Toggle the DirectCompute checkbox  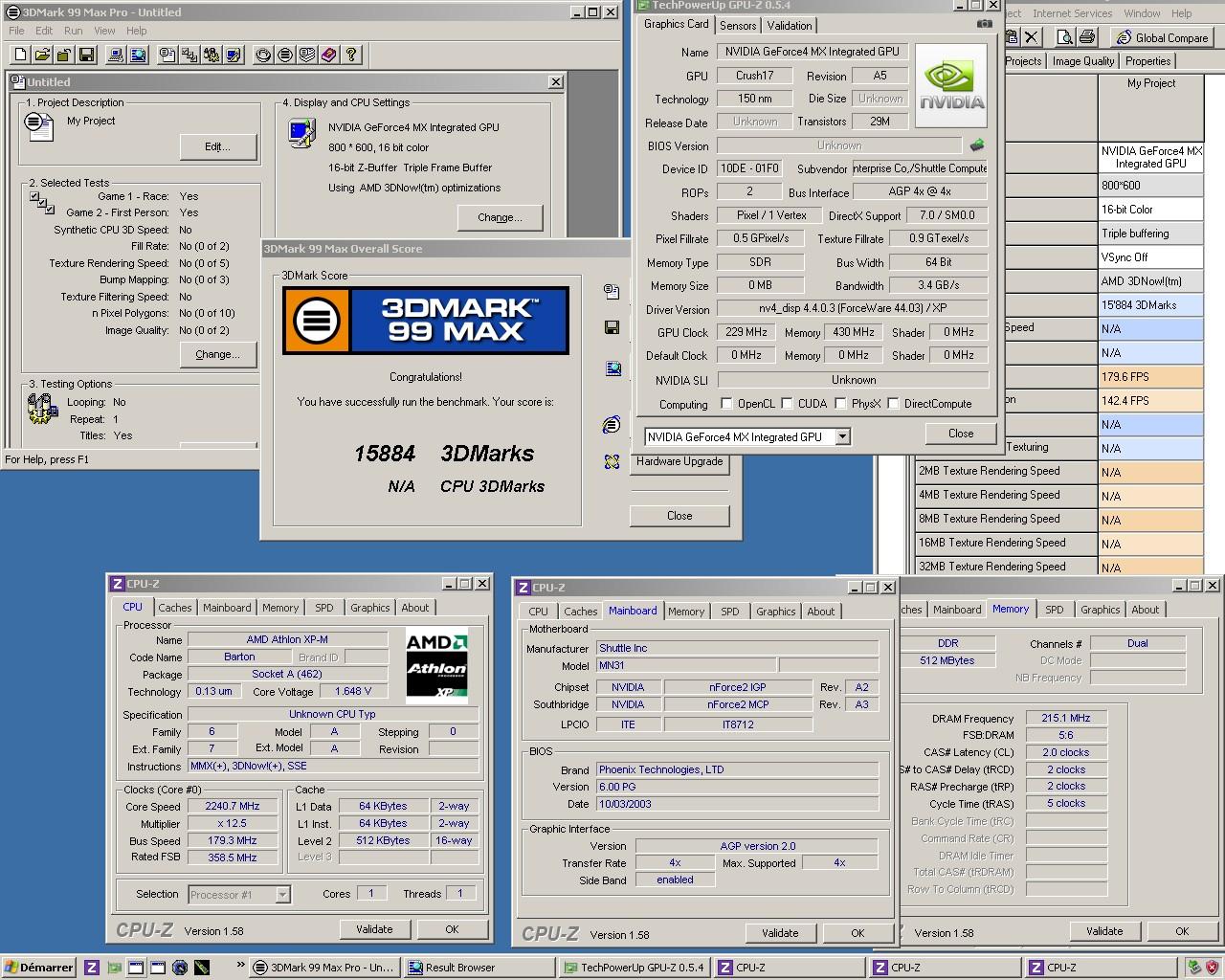[x=893, y=404]
